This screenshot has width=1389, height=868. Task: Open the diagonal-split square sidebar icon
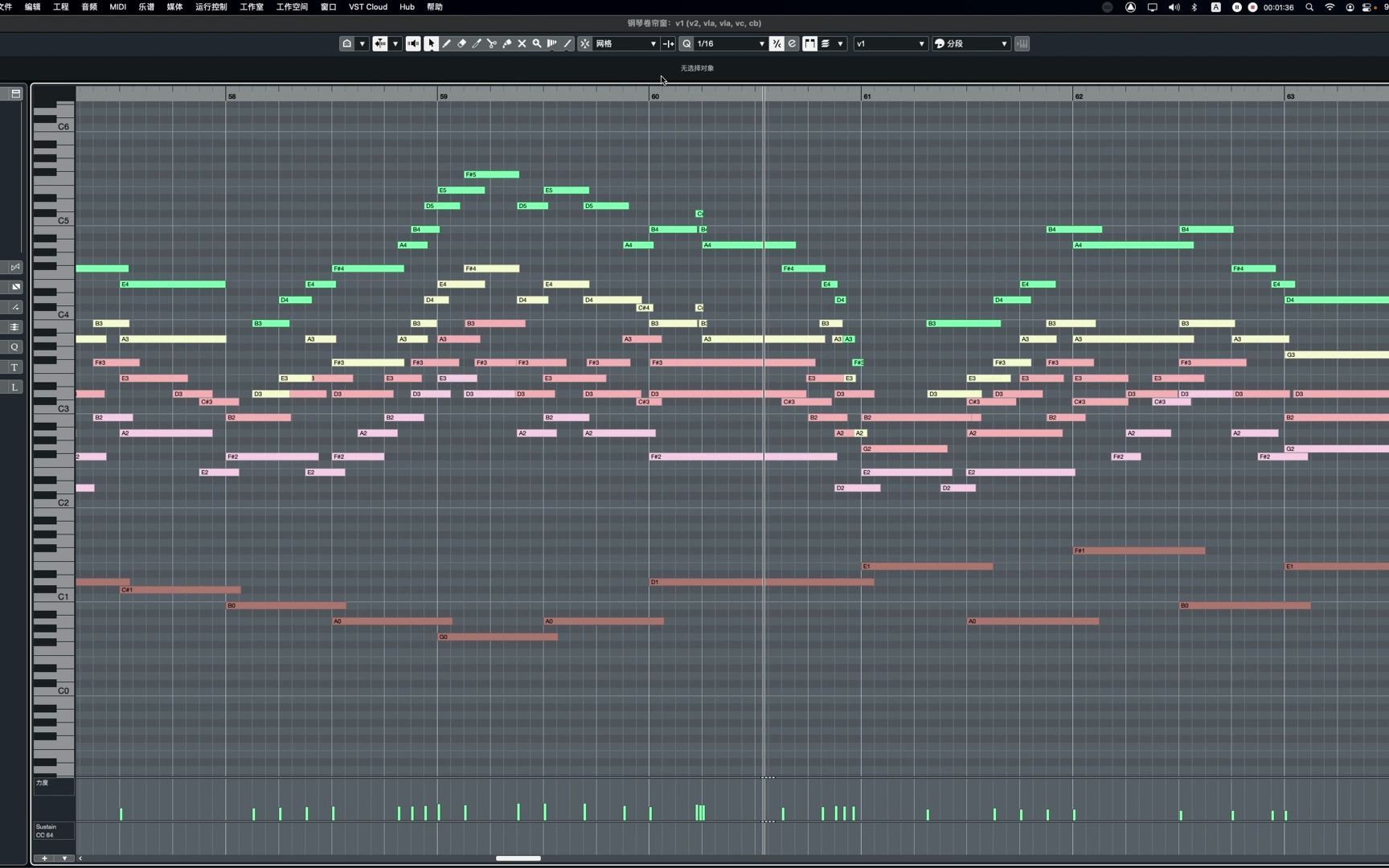(x=14, y=287)
